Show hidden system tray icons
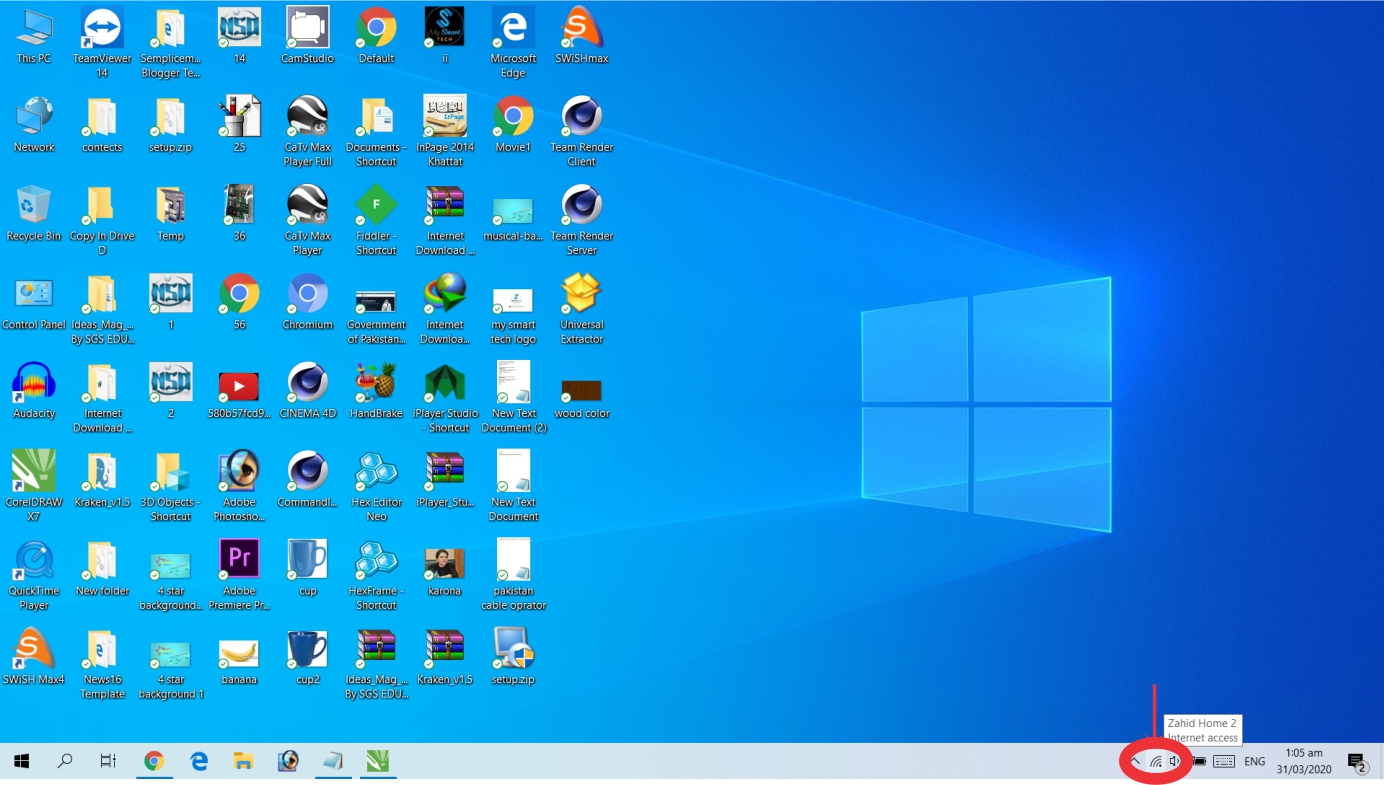1384x785 pixels. coord(1135,761)
